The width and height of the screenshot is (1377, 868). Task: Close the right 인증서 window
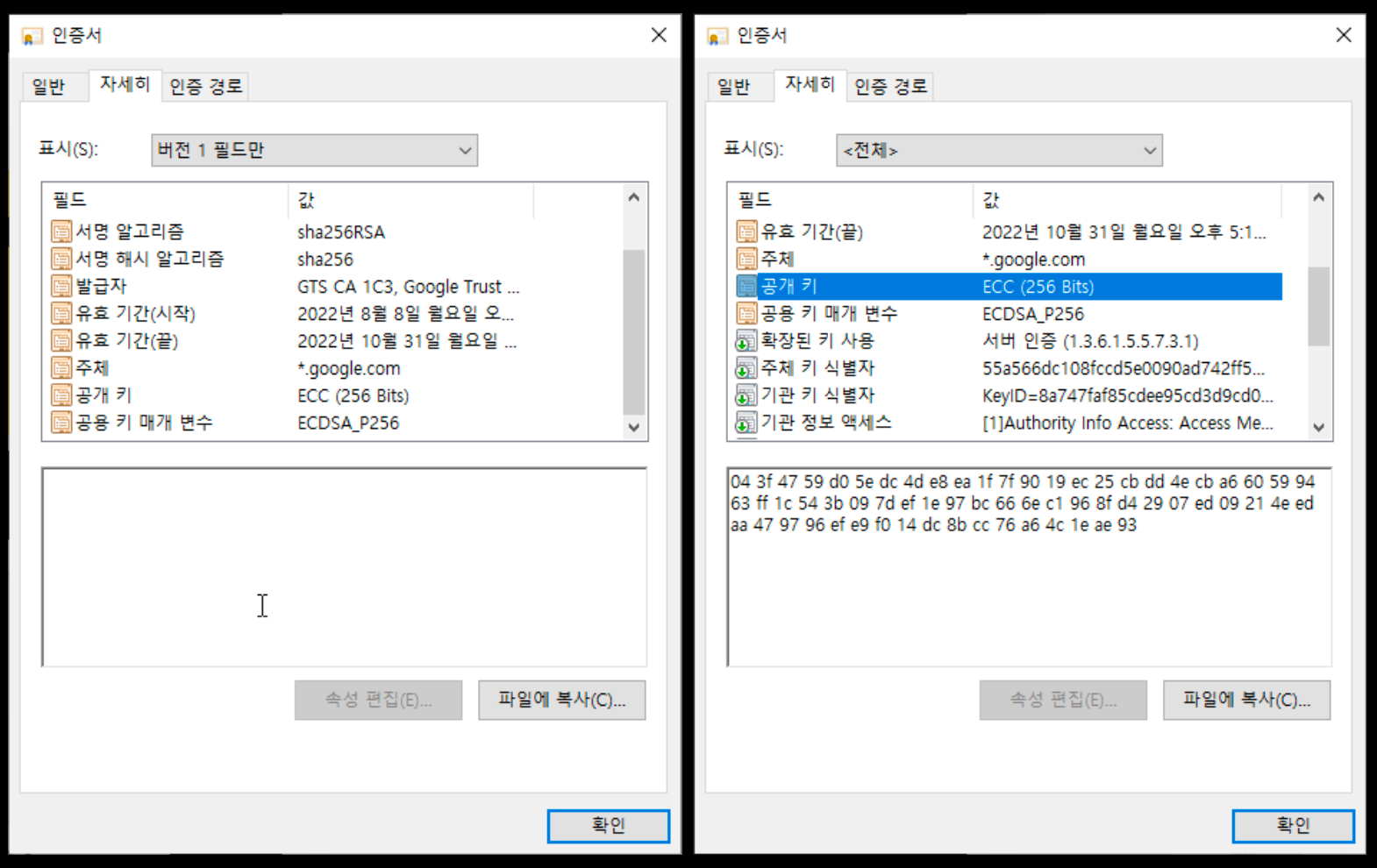1344,35
